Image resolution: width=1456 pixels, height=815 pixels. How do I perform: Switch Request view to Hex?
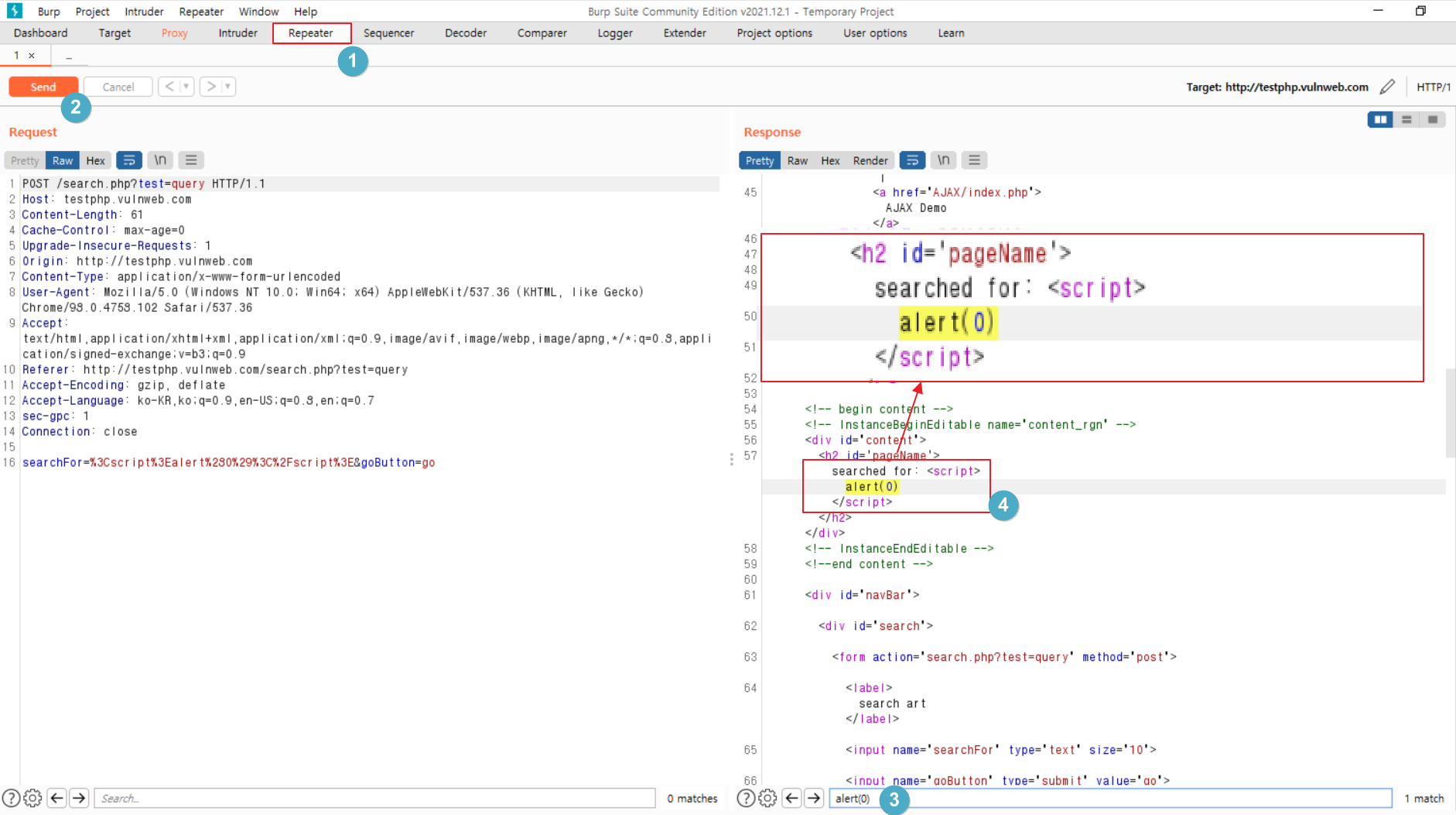tap(96, 160)
